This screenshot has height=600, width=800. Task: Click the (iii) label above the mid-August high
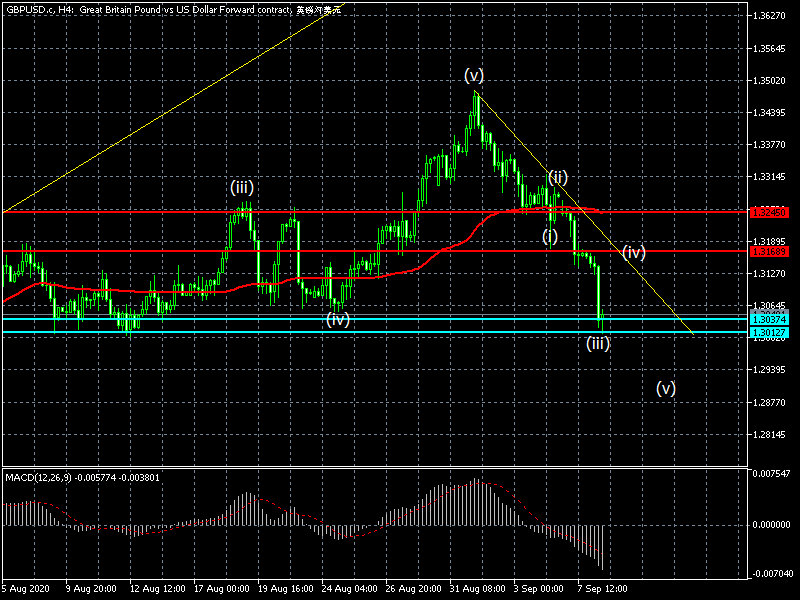click(242, 187)
